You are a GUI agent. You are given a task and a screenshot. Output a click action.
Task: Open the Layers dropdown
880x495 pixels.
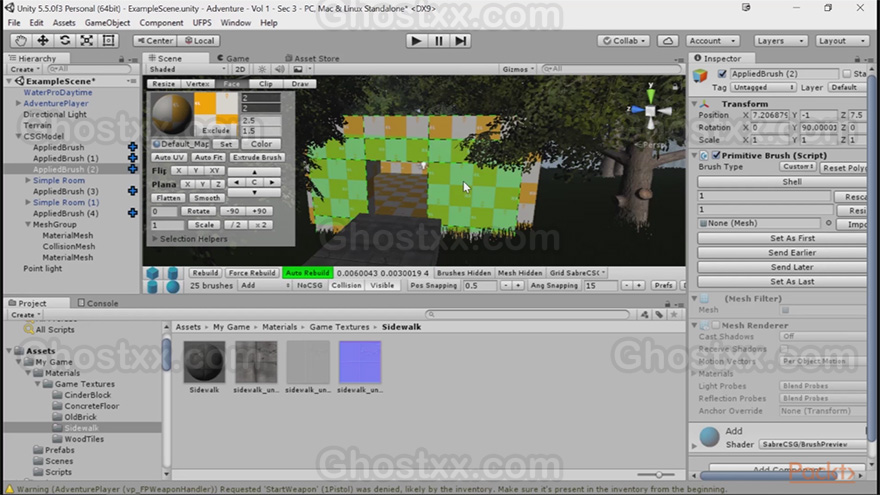(780, 41)
